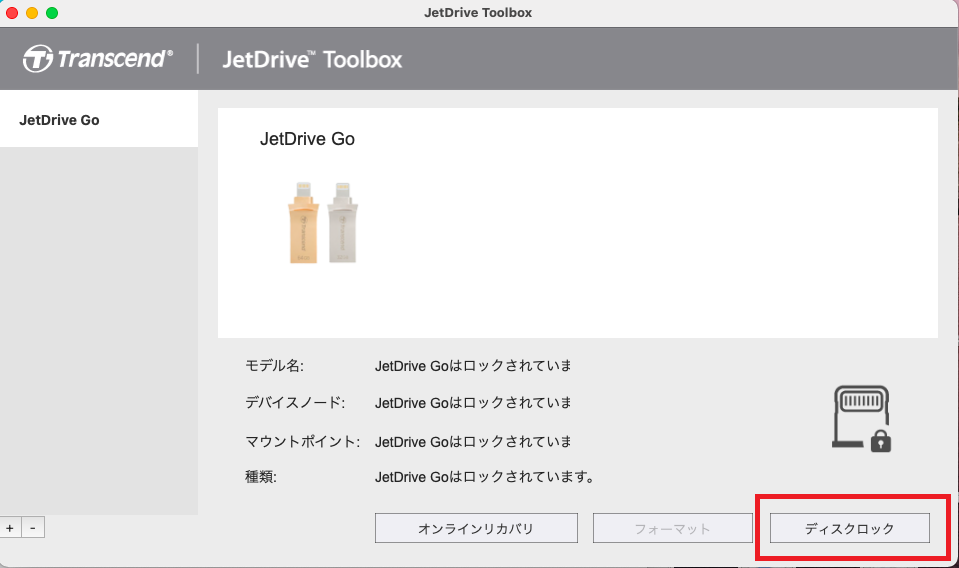Viewport: 959px width, 568px height.
Task: Click the ディスクロック button
Action: pos(850,528)
